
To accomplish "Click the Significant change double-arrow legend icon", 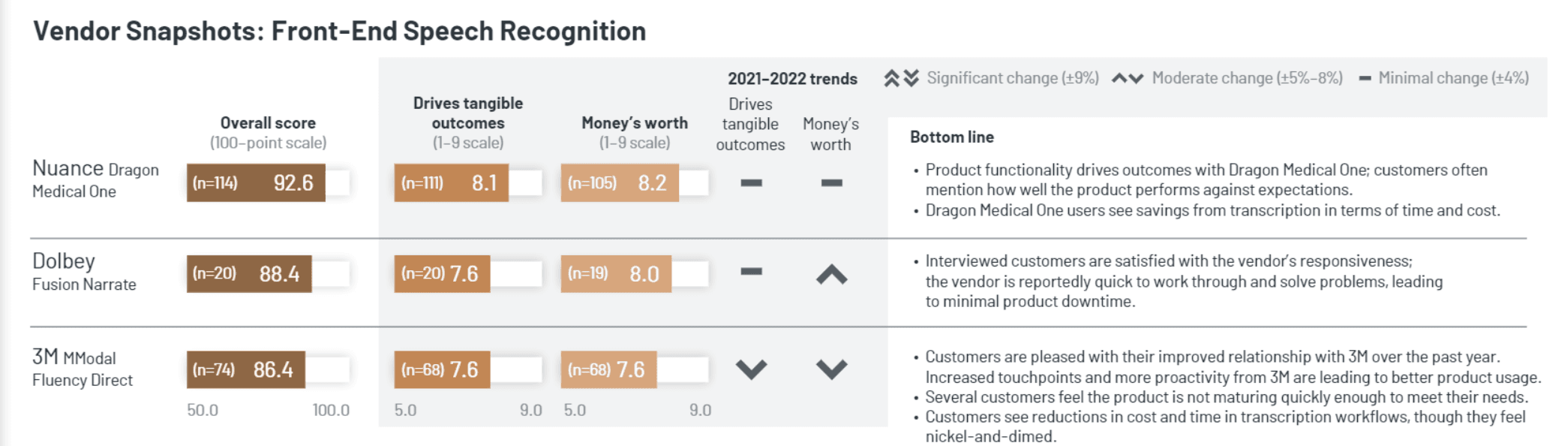I will 900,78.
